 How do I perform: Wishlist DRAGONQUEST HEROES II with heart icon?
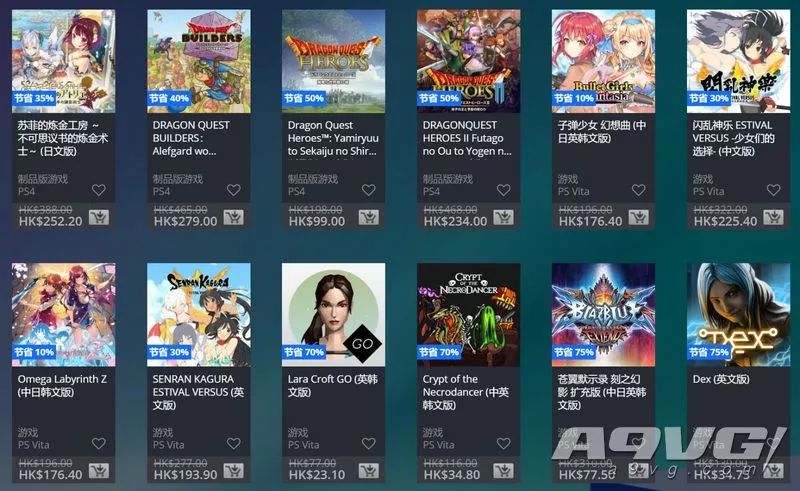pos(504,190)
